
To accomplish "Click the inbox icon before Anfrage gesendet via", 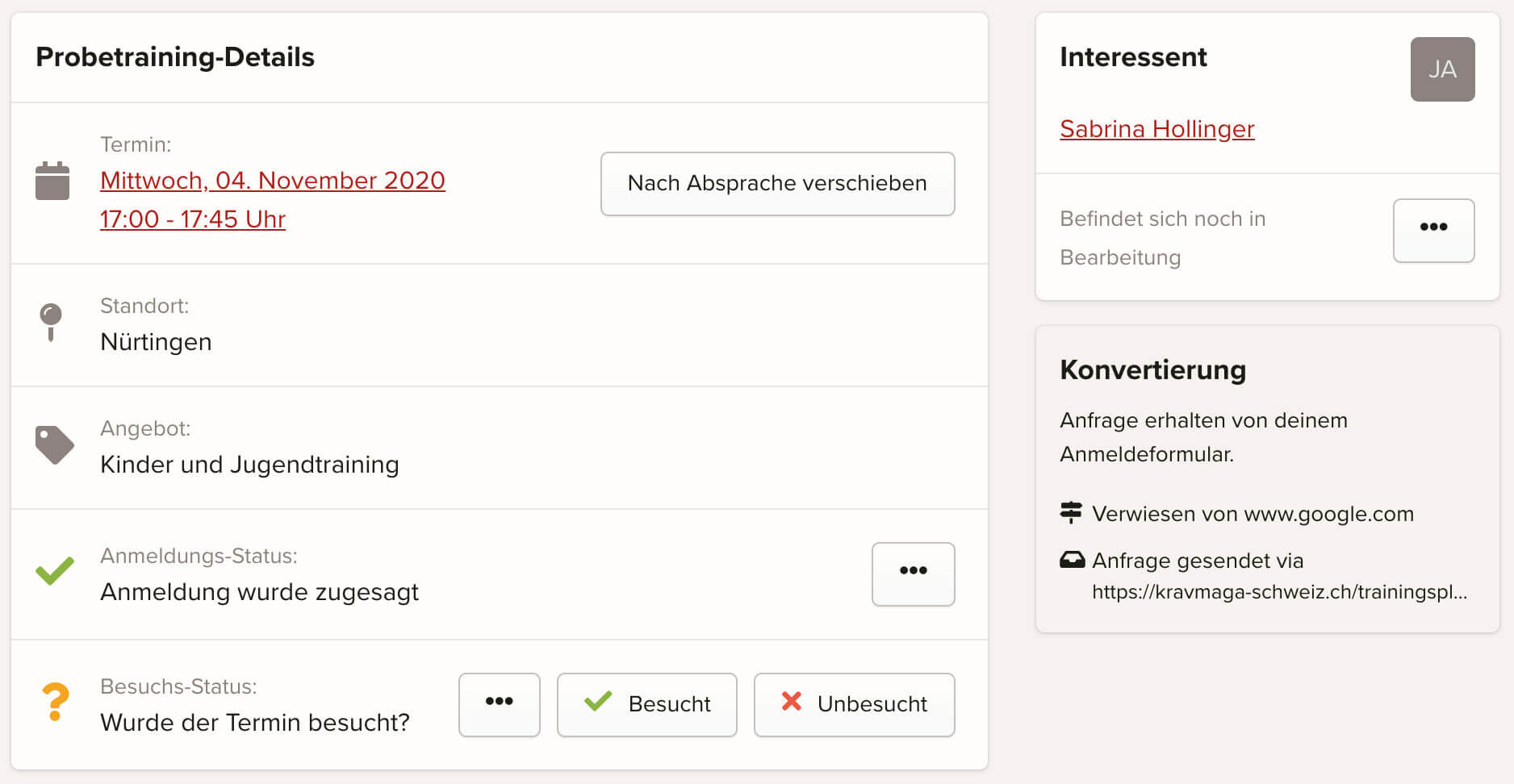I will (x=1072, y=560).
